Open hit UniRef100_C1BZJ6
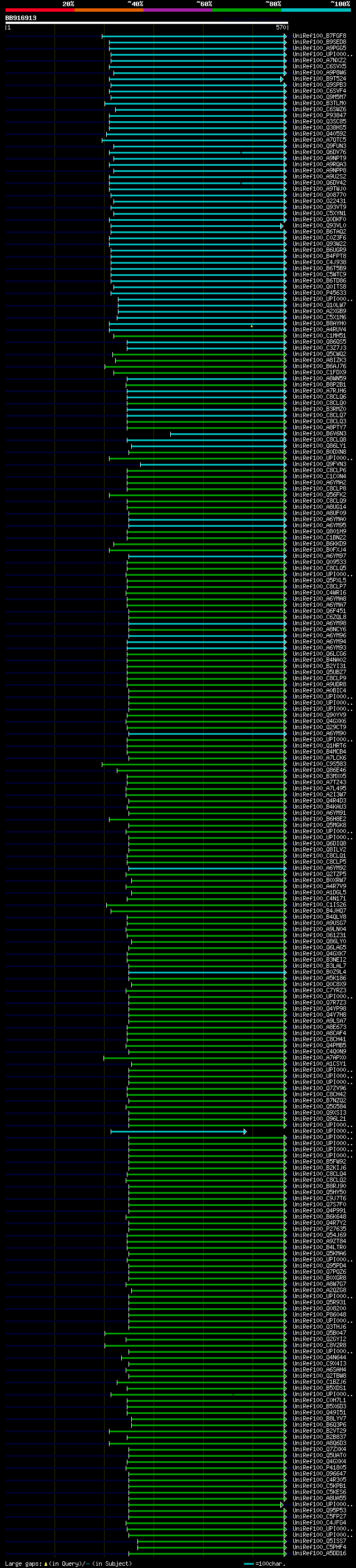The width and height of the screenshot is (356, 1568). [x=319, y=1382]
